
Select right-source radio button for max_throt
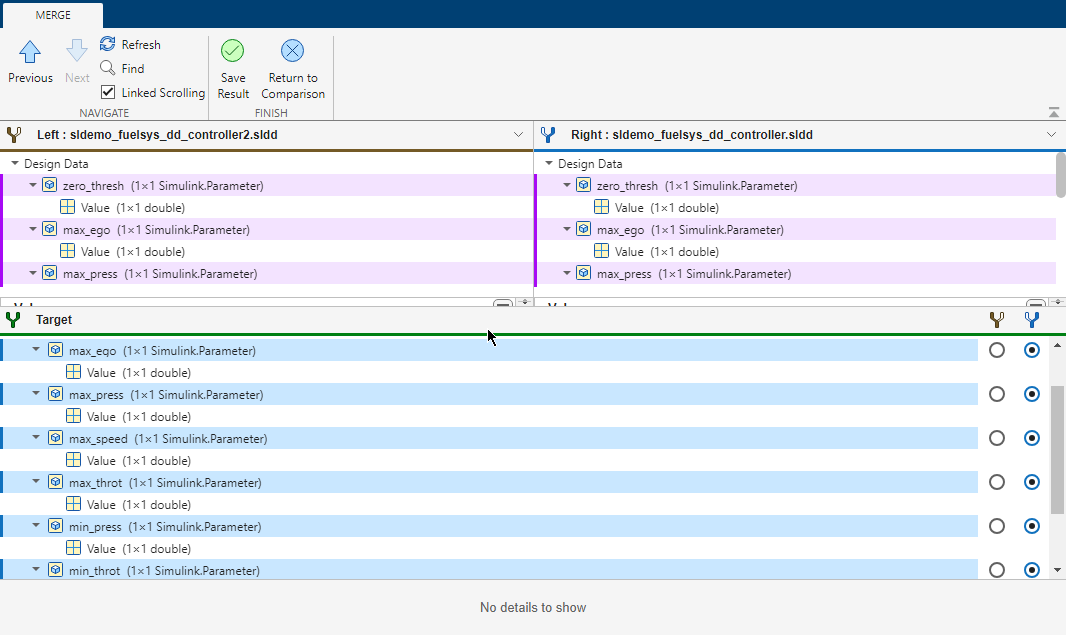pyautogui.click(x=1032, y=482)
